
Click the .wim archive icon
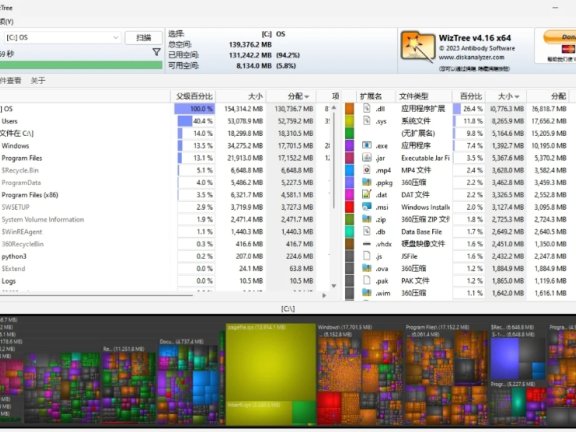coord(367,293)
